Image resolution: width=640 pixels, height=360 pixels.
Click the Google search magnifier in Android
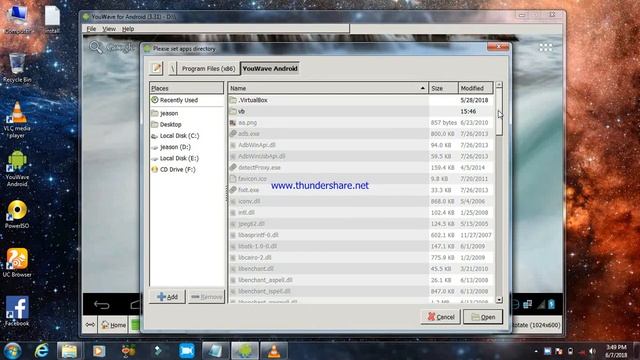tap(96, 47)
